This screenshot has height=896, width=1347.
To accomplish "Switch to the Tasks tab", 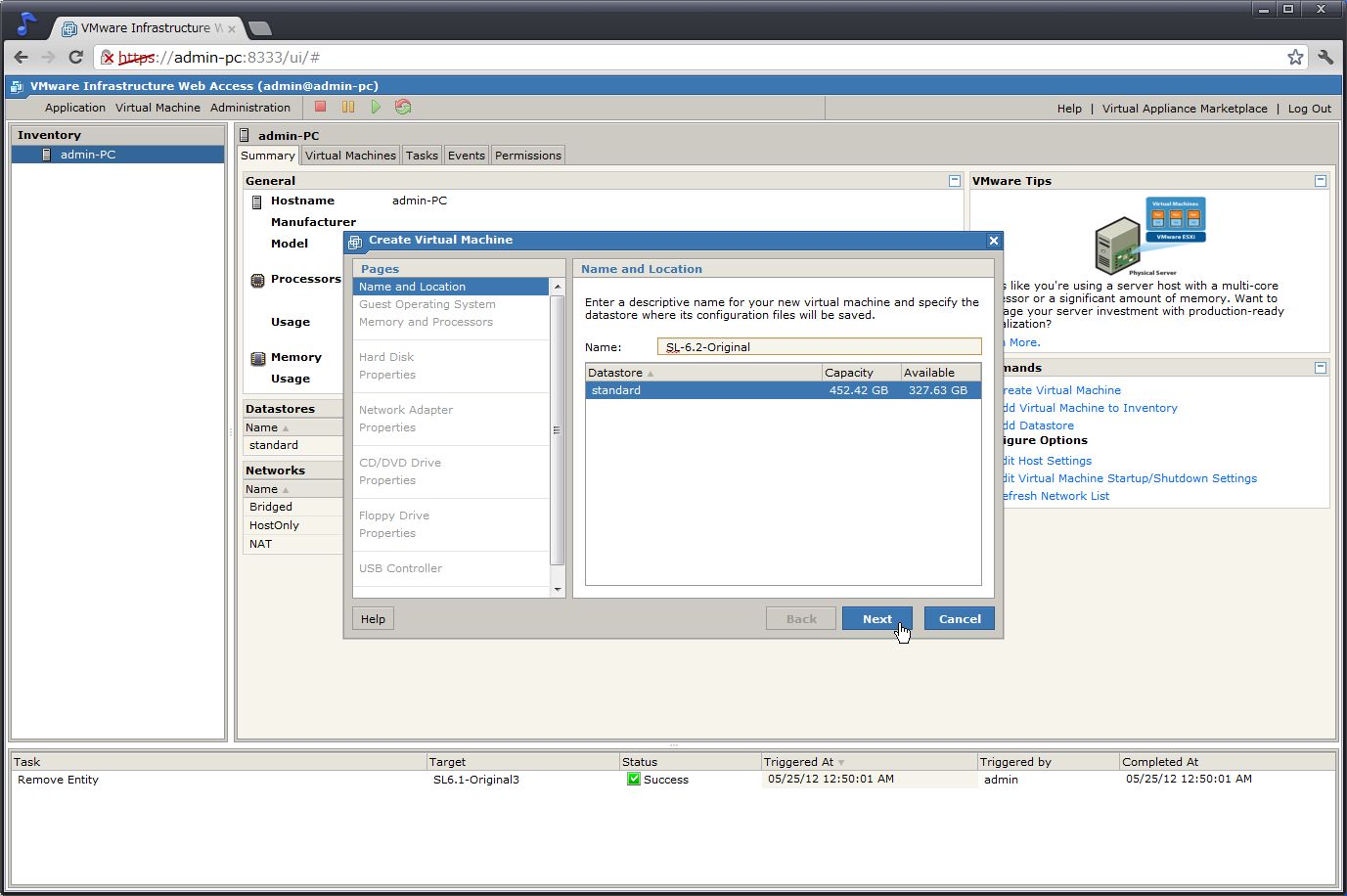I will [422, 156].
